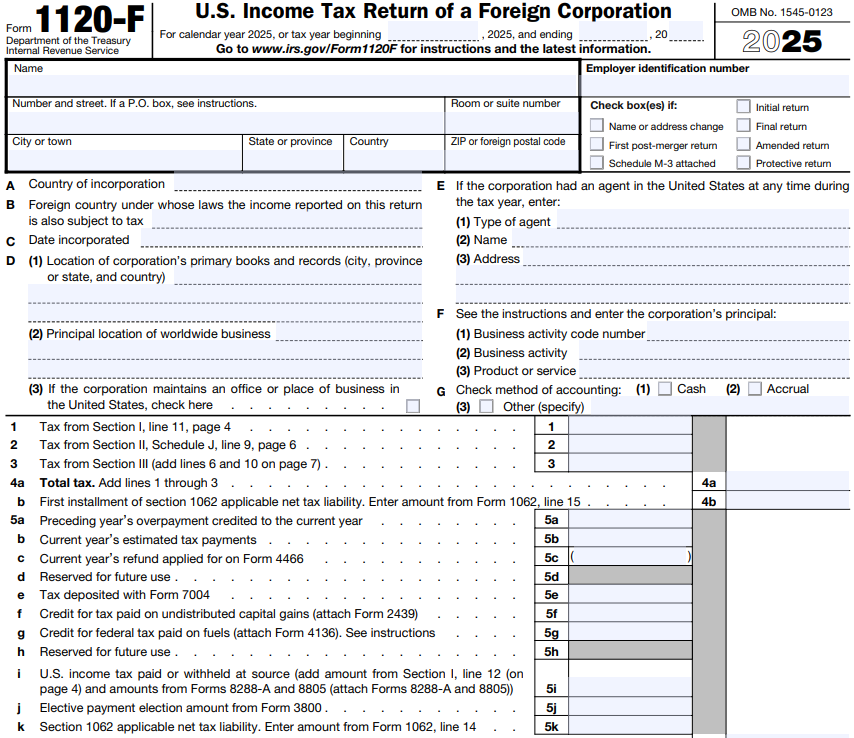Image resolution: width=854 pixels, height=738 pixels.
Task: Click the OMB No. 1545-0123 text
Action: pyautogui.click(x=782, y=13)
